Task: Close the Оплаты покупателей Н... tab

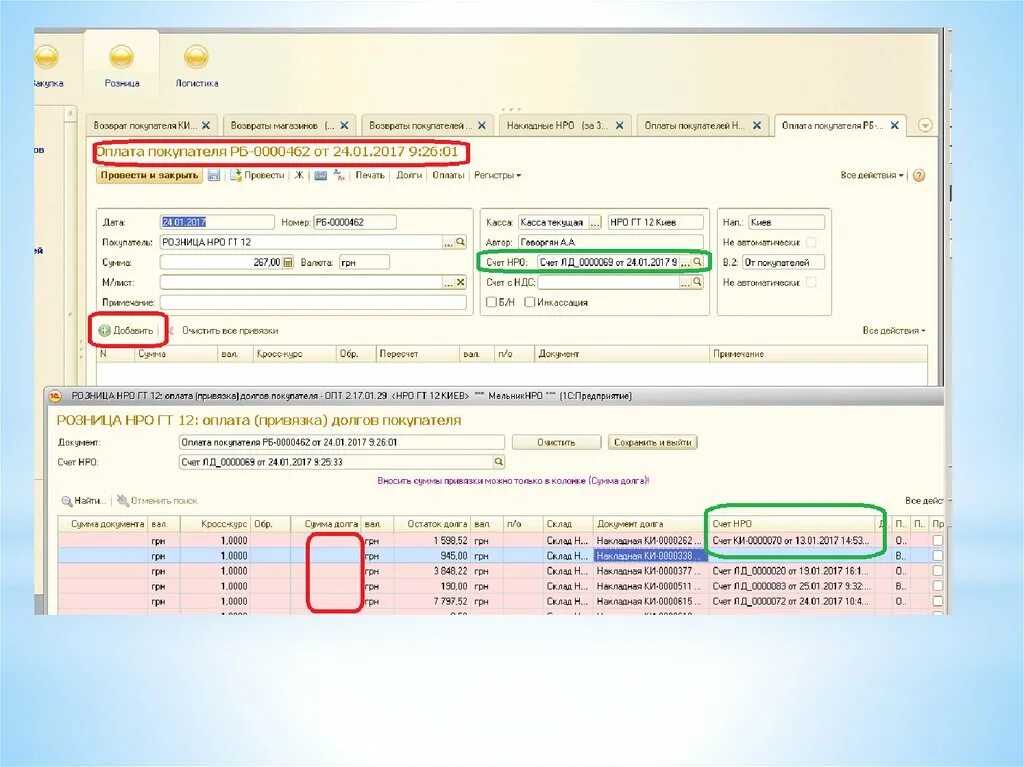Action: coord(756,125)
